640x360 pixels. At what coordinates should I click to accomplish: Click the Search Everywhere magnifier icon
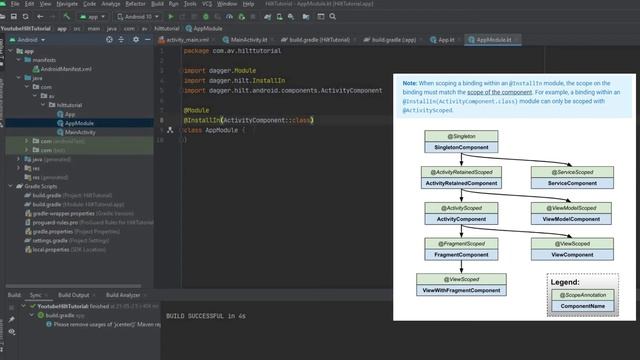(x=333, y=17)
